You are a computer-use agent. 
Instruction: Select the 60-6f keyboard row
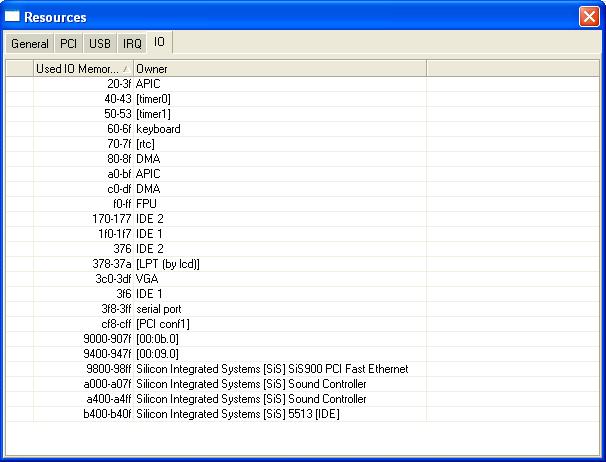point(303,129)
